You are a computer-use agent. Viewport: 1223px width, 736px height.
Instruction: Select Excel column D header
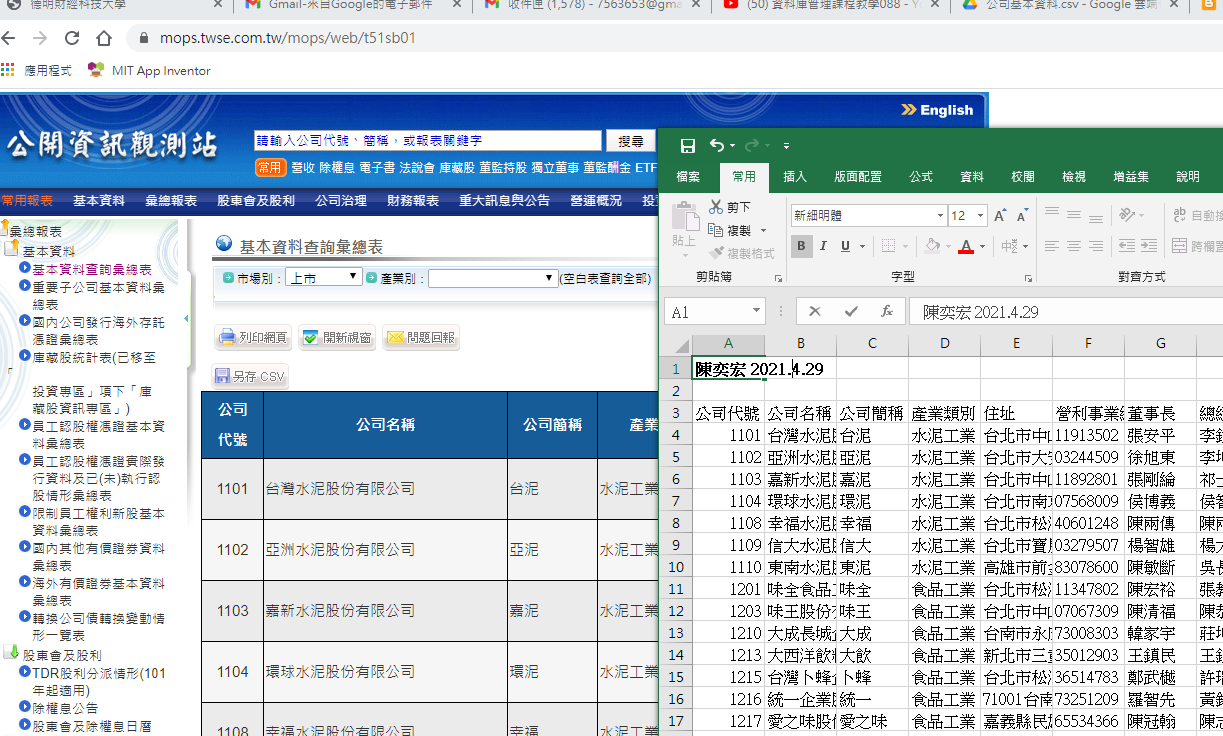tap(945, 344)
